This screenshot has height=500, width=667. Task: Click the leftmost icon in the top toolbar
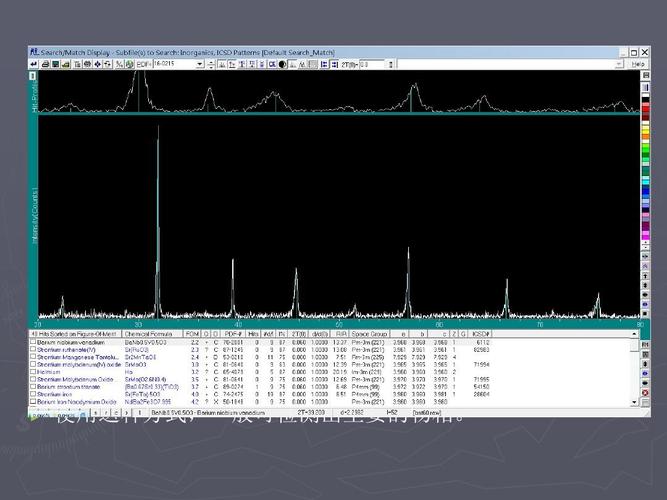[x=35, y=63]
